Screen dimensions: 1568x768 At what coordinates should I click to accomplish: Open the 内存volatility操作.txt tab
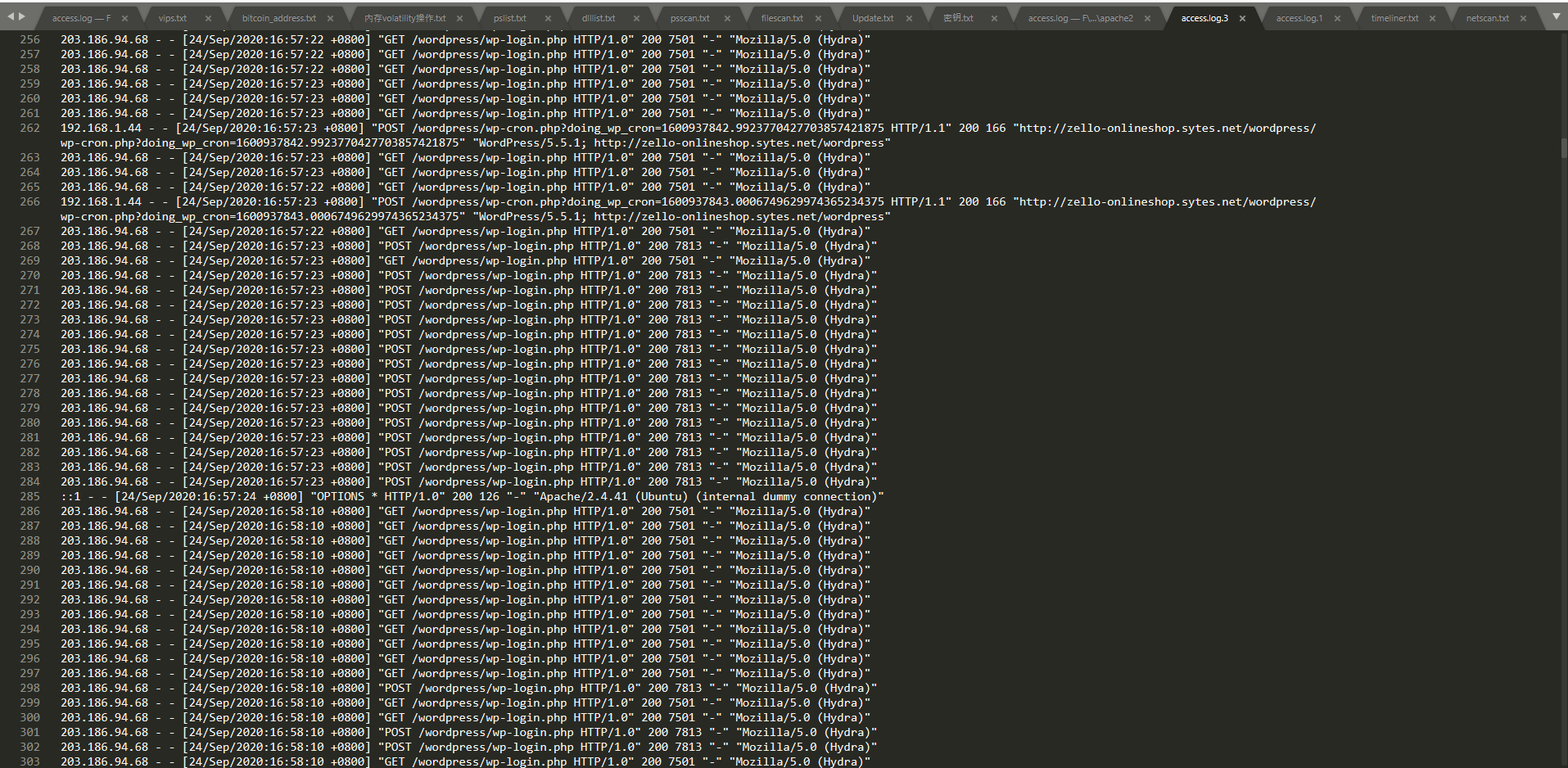(x=404, y=18)
